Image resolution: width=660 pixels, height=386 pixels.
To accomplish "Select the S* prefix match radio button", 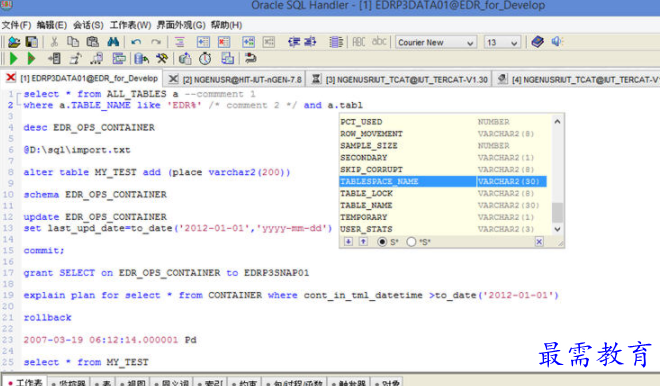I will click(x=382, y=242).
